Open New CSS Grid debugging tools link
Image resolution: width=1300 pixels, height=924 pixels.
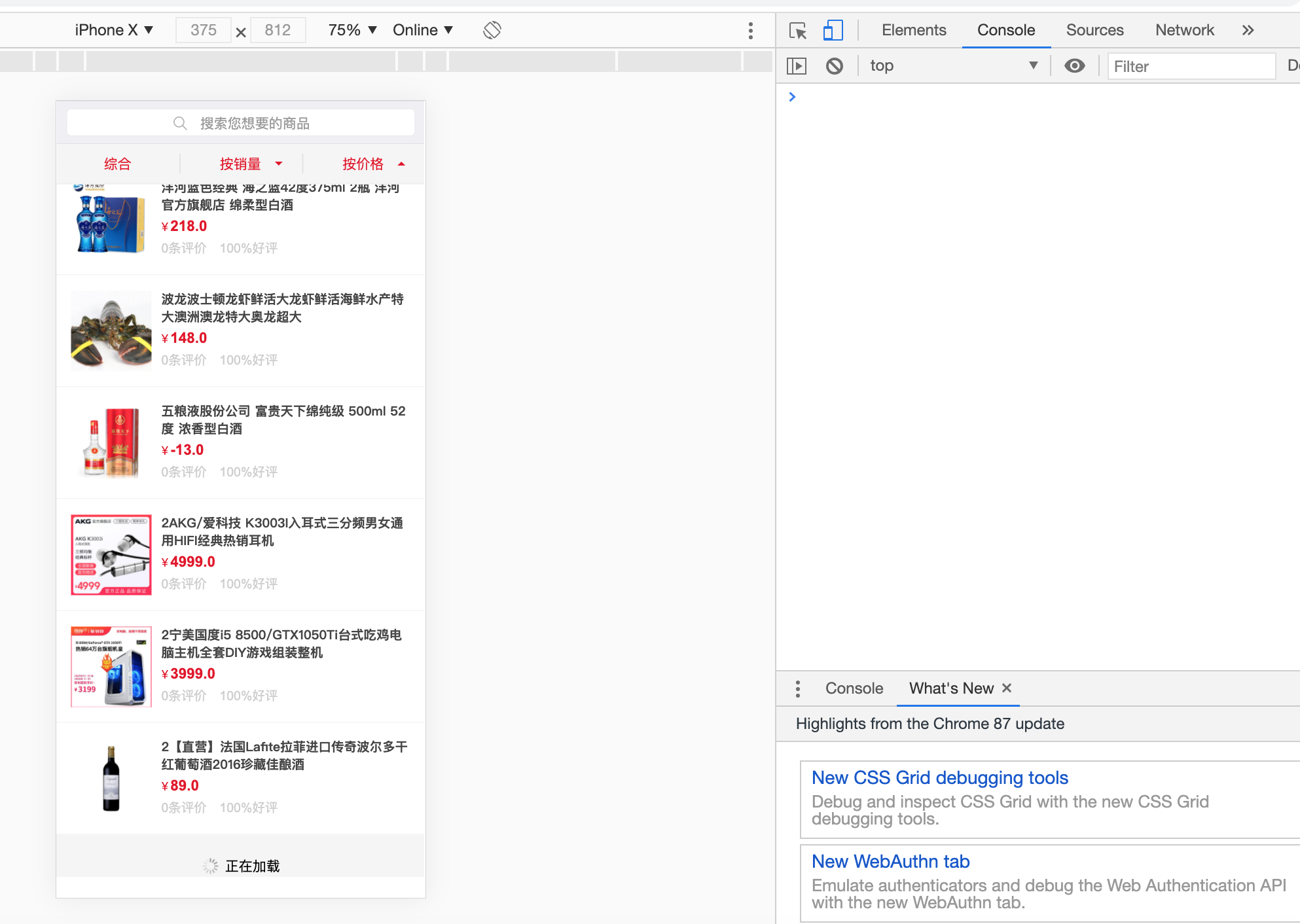(940, 777)
